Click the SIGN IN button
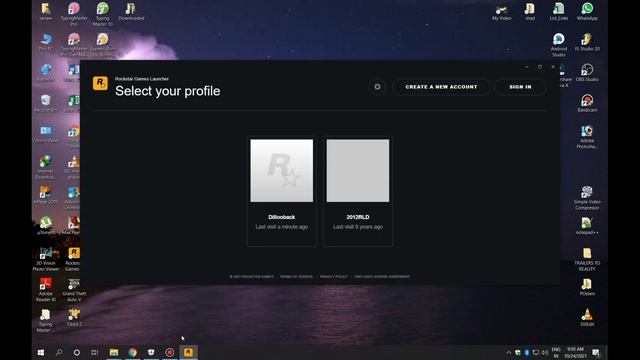Screen dimensions: 640x360 tap(520, 87)
